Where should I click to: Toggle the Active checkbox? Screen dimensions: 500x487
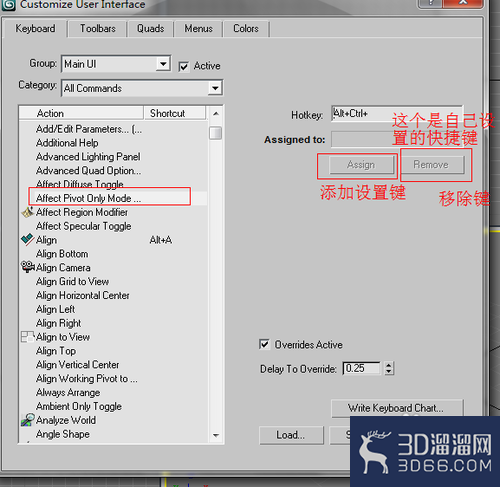(x=184, y=66)
